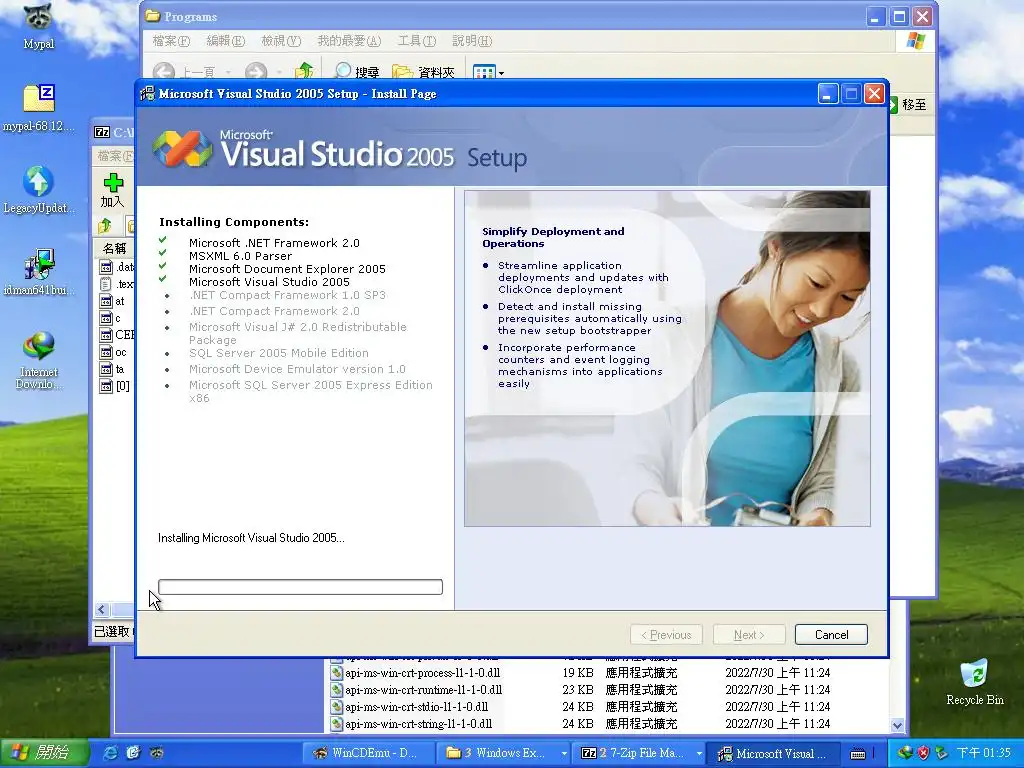The image size is (1024, 768).
Task: Click the first system tray network icon
Action: [904, 753]
